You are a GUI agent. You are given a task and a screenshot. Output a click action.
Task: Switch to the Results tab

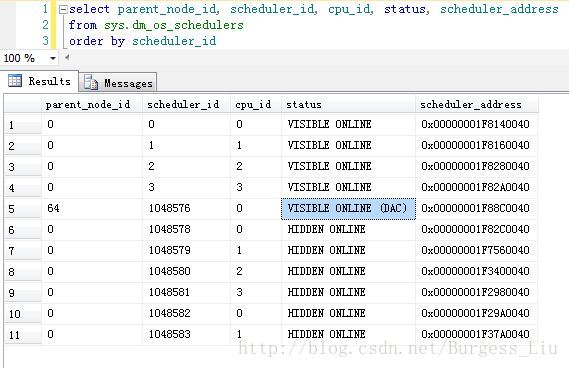coord(39,81)
